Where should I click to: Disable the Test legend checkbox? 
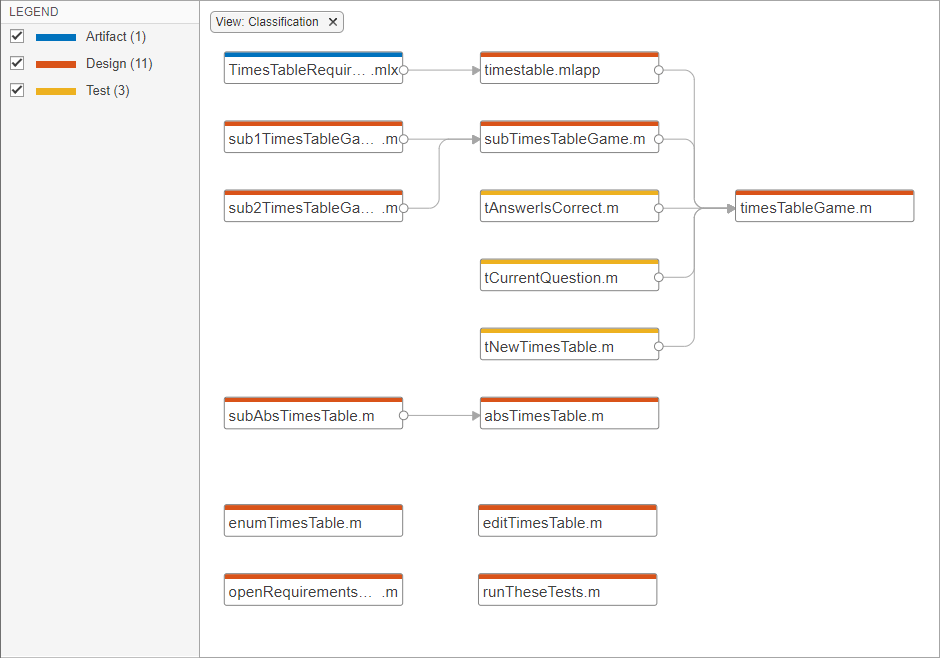(17, 91)
